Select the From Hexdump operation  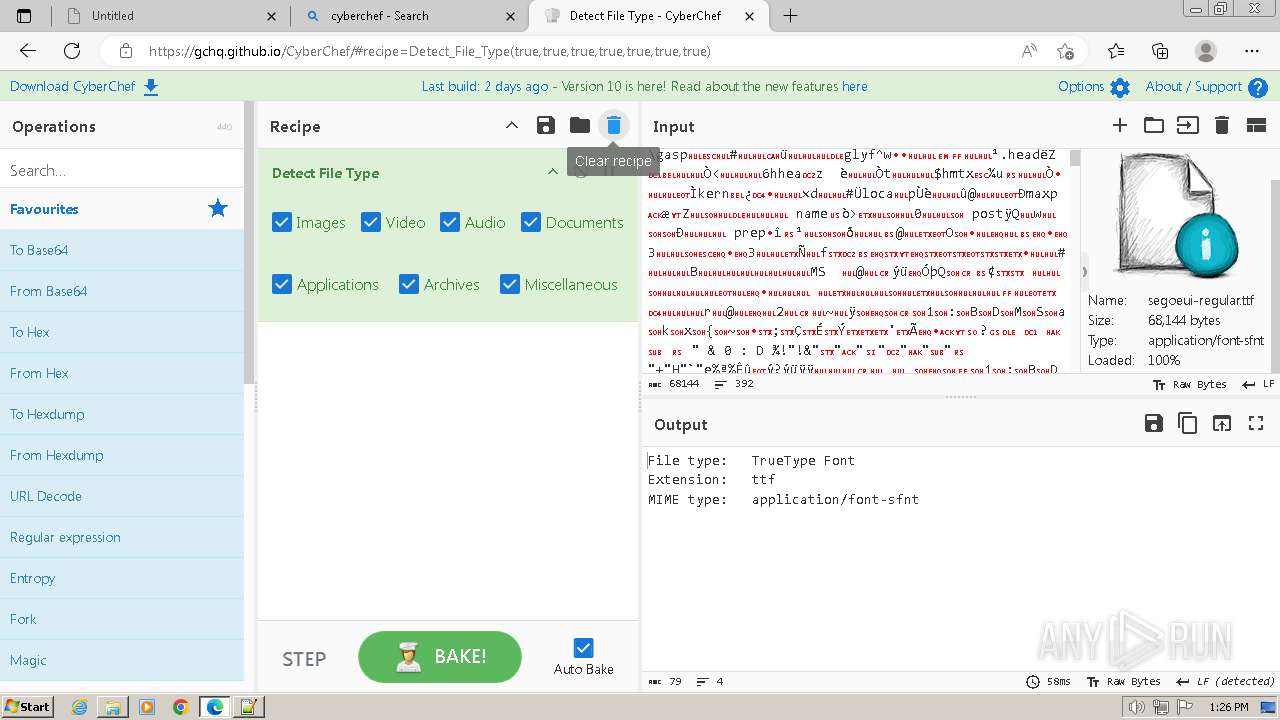click(122, 455)
